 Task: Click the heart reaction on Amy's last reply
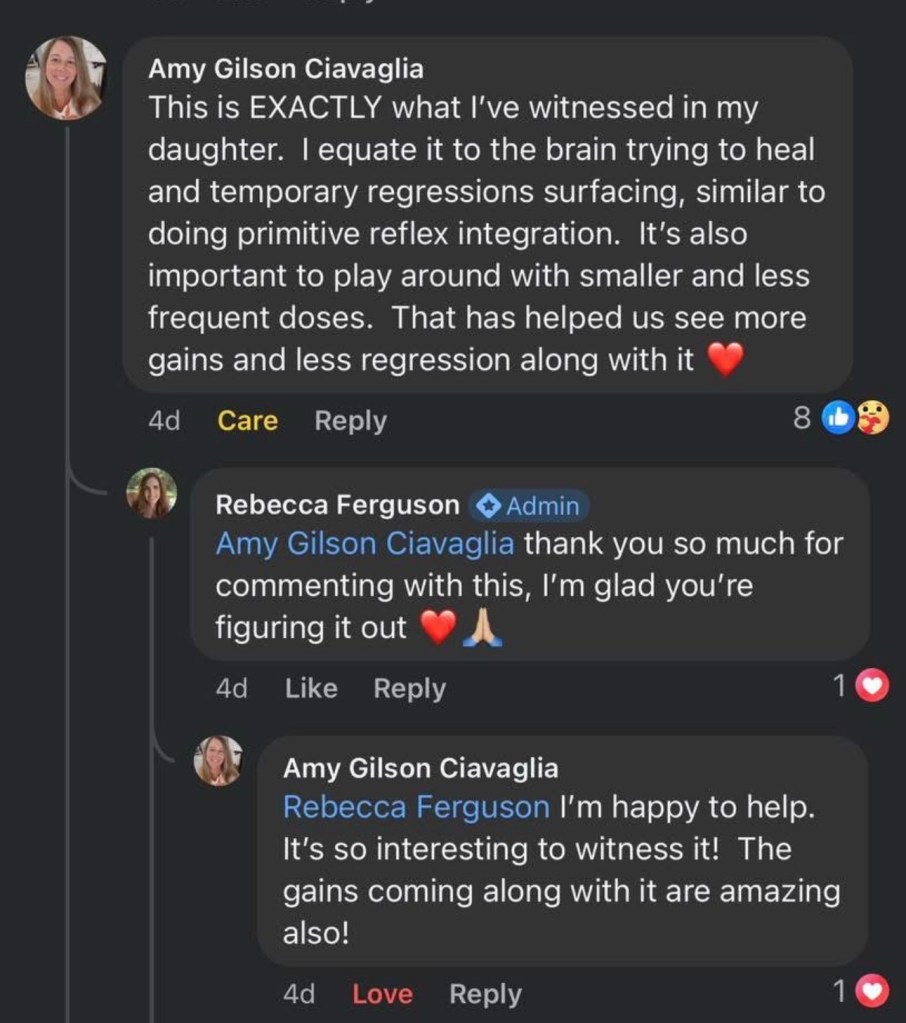tap(874, 991)
